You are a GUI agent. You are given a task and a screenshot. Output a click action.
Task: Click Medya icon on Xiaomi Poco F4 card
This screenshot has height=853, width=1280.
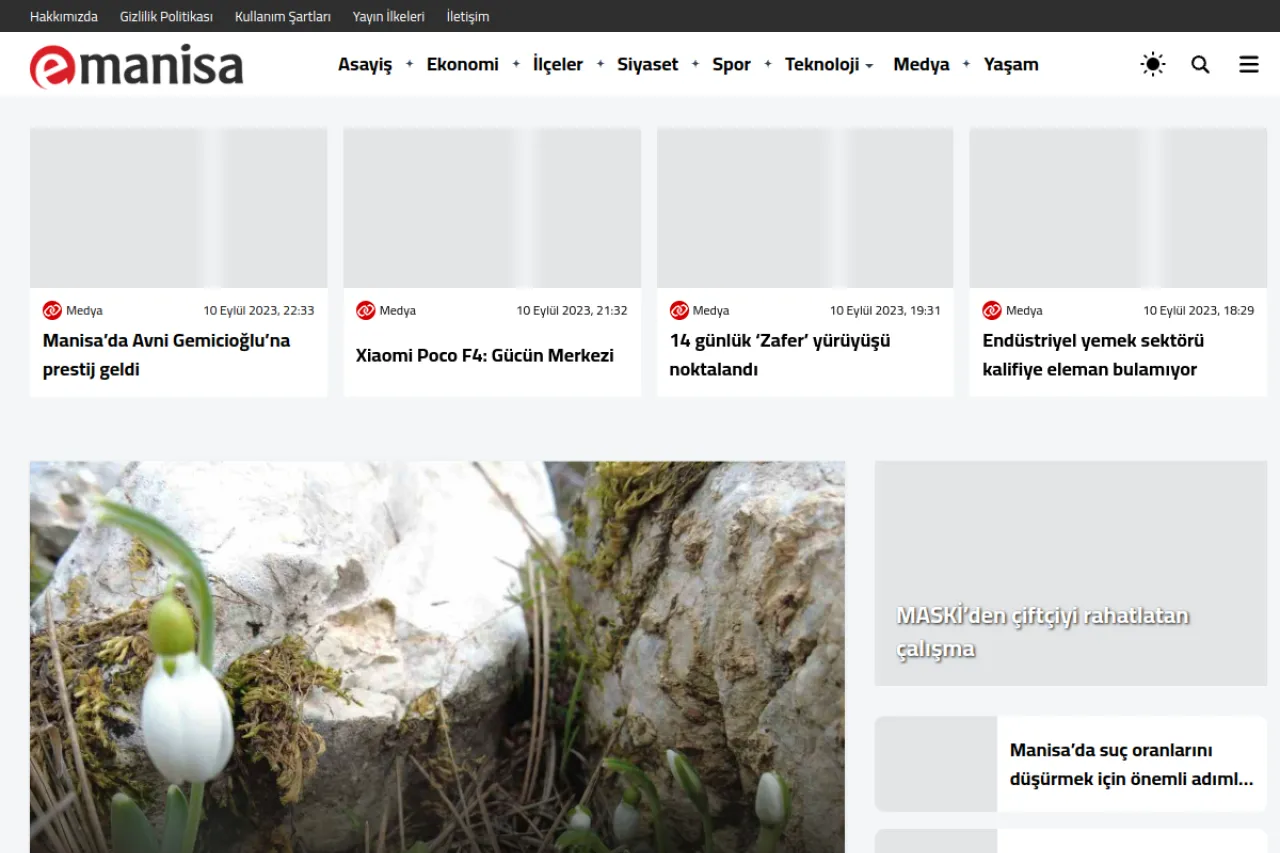pos(366,310)
